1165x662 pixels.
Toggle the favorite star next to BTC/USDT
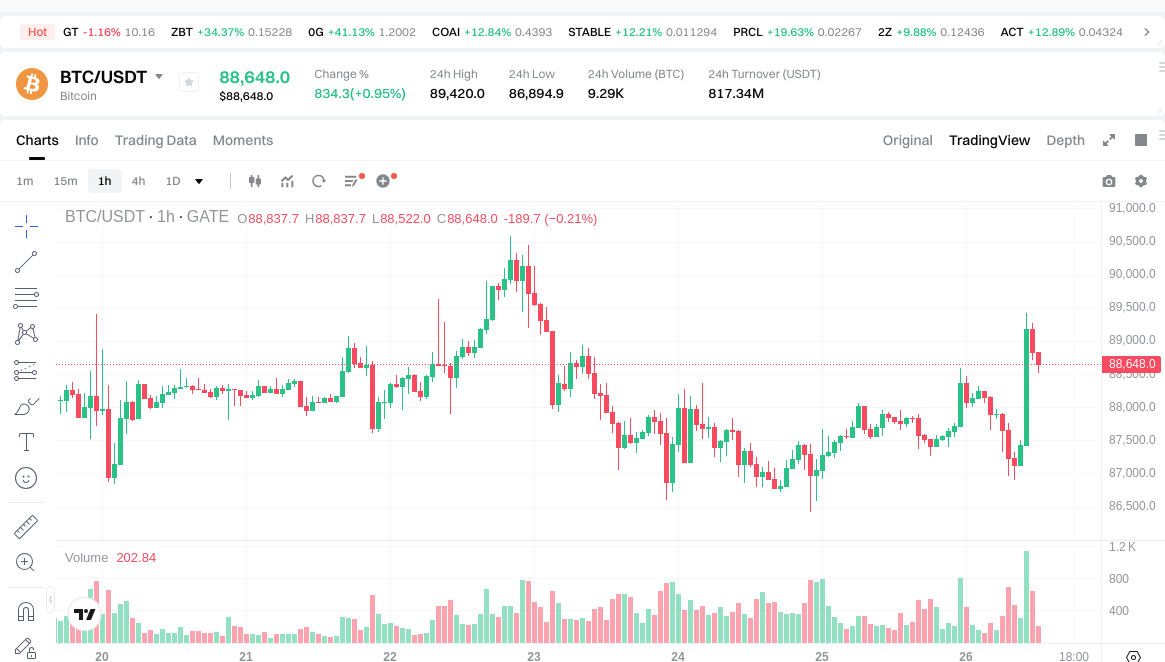(x=188, y=82)
